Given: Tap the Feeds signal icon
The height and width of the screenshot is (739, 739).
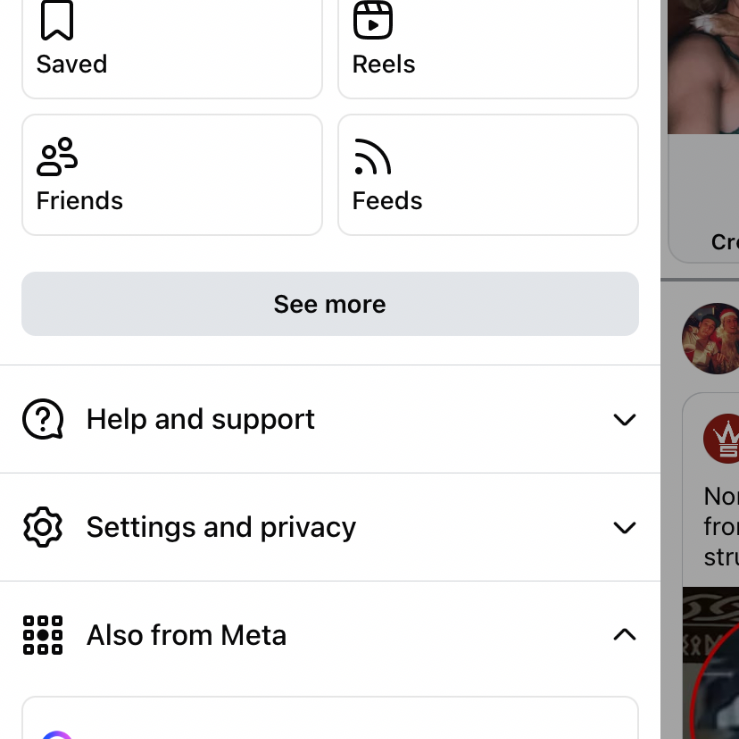Looking at the screenshot, I should [372, 157].
